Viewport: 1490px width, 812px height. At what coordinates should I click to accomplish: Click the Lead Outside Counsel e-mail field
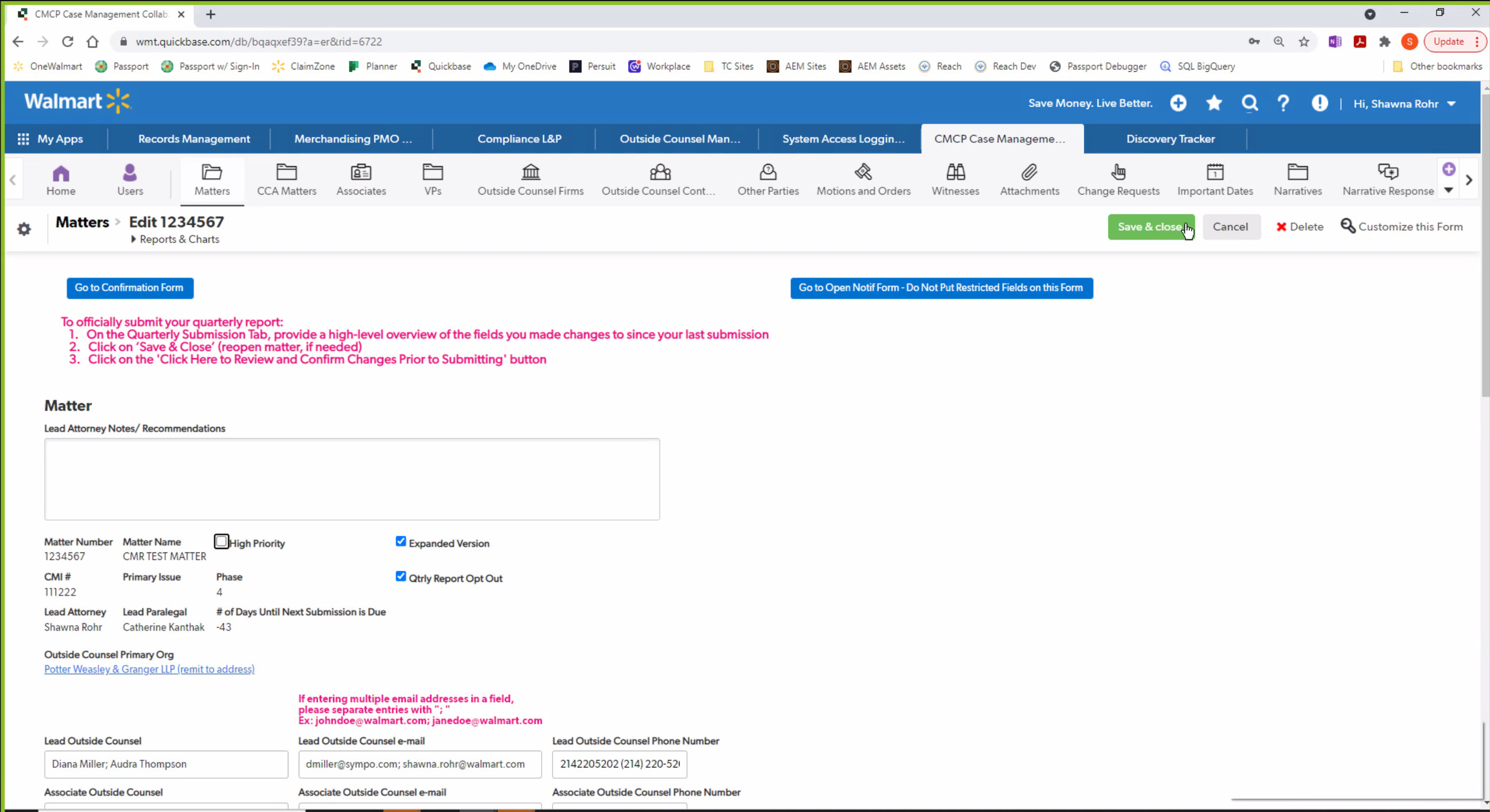[x=419, y=764]
